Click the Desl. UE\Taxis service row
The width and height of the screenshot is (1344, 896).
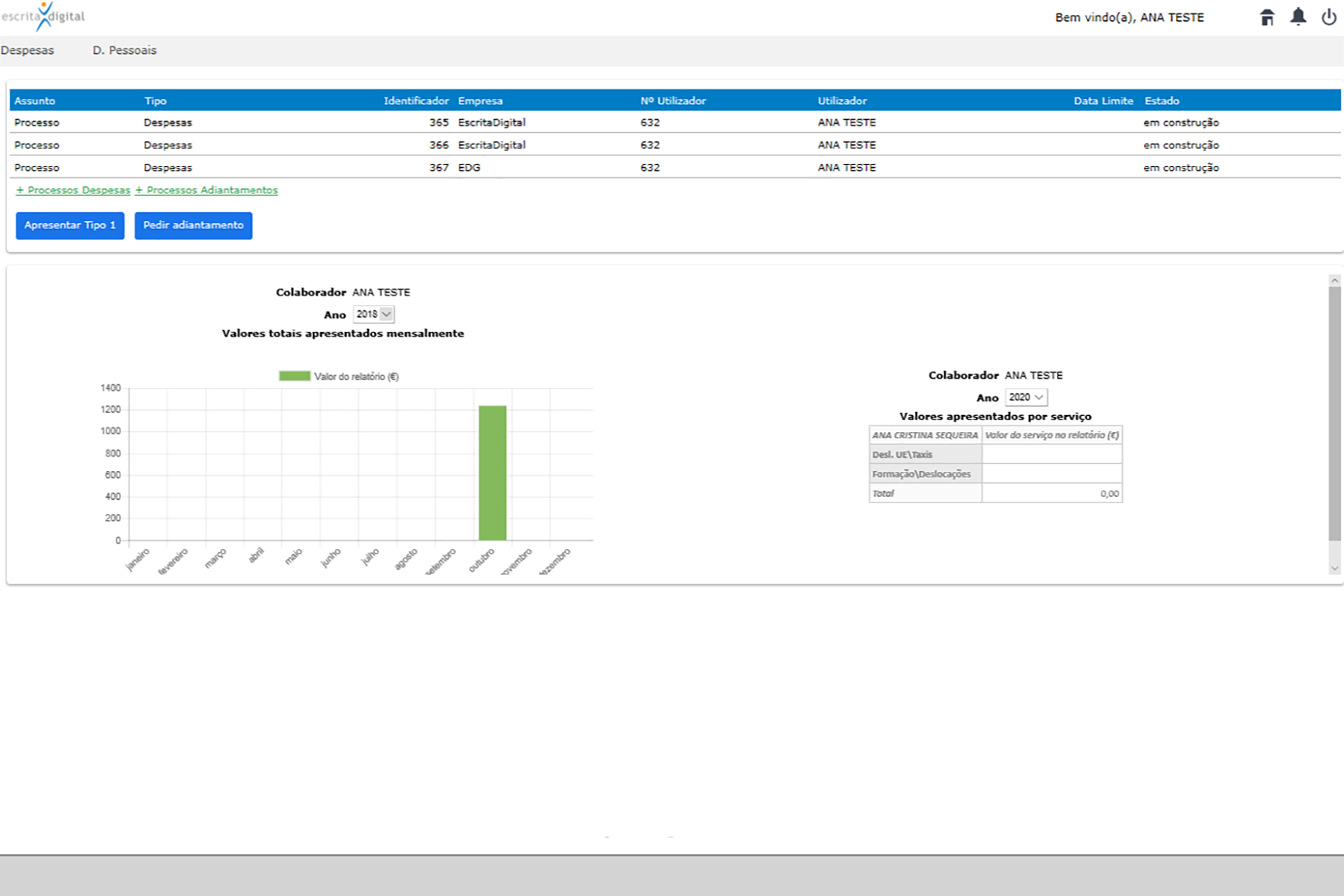[995, 454]
